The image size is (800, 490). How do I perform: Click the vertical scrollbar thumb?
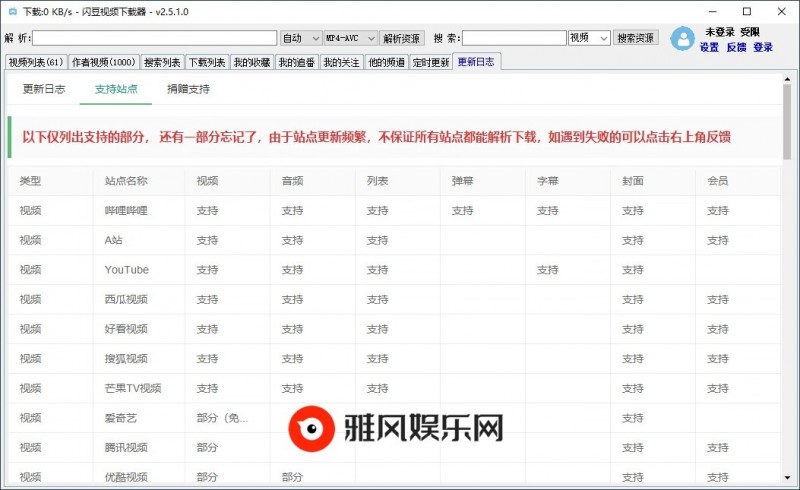787,121
